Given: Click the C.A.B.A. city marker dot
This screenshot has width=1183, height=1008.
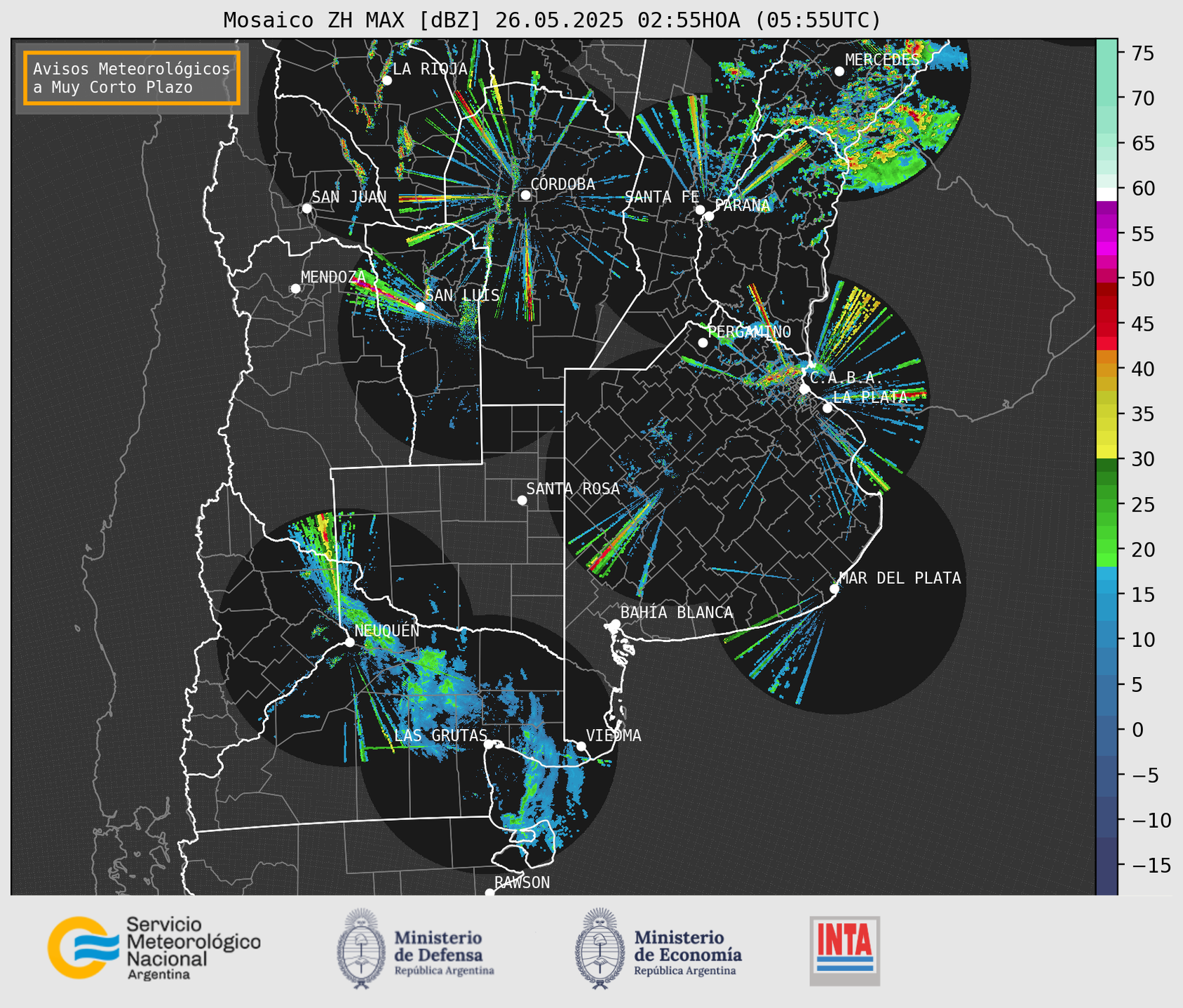Looking at the screenshot, I should (x=805, y=388).
